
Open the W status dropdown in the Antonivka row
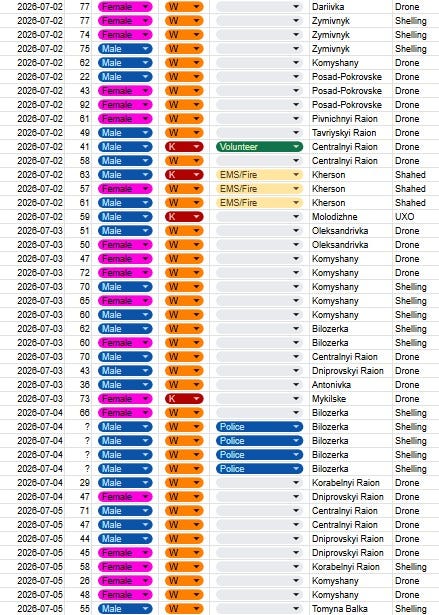click(184, 385)
